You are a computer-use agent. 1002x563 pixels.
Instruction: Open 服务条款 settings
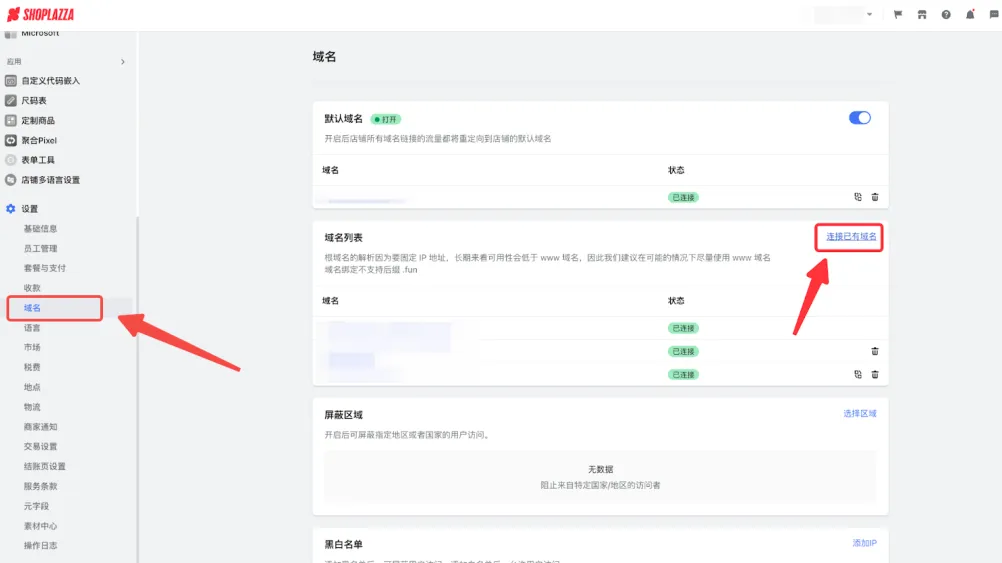[40, 486]
